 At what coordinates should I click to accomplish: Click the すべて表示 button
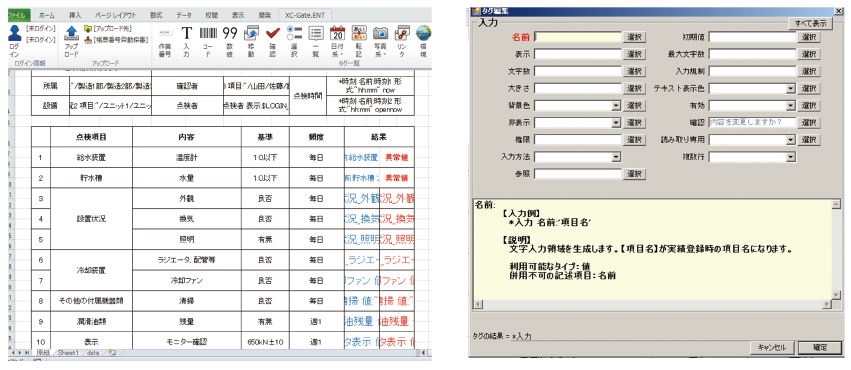[810, 24]
